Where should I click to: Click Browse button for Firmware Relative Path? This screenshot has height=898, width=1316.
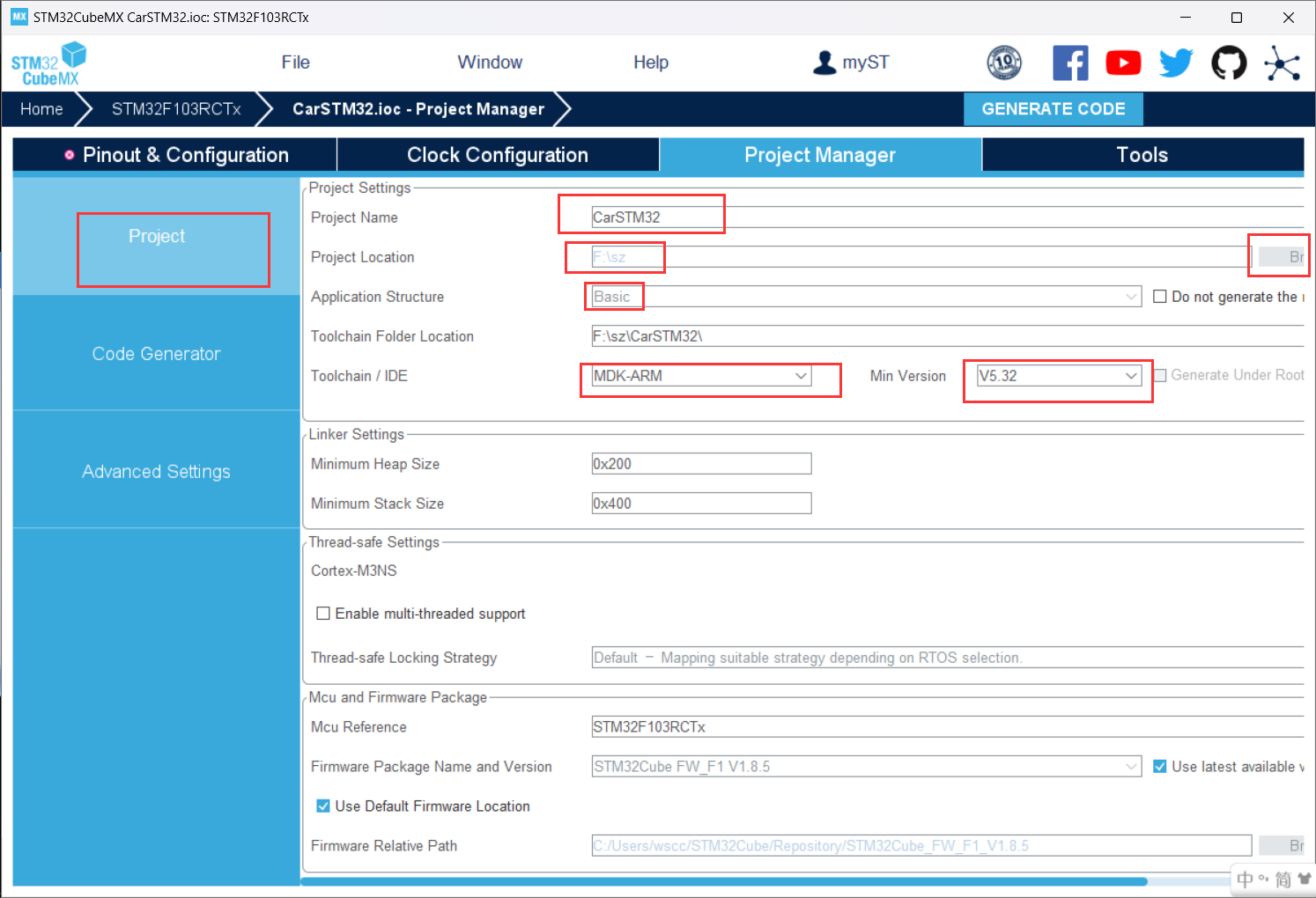coord(1282,846)
